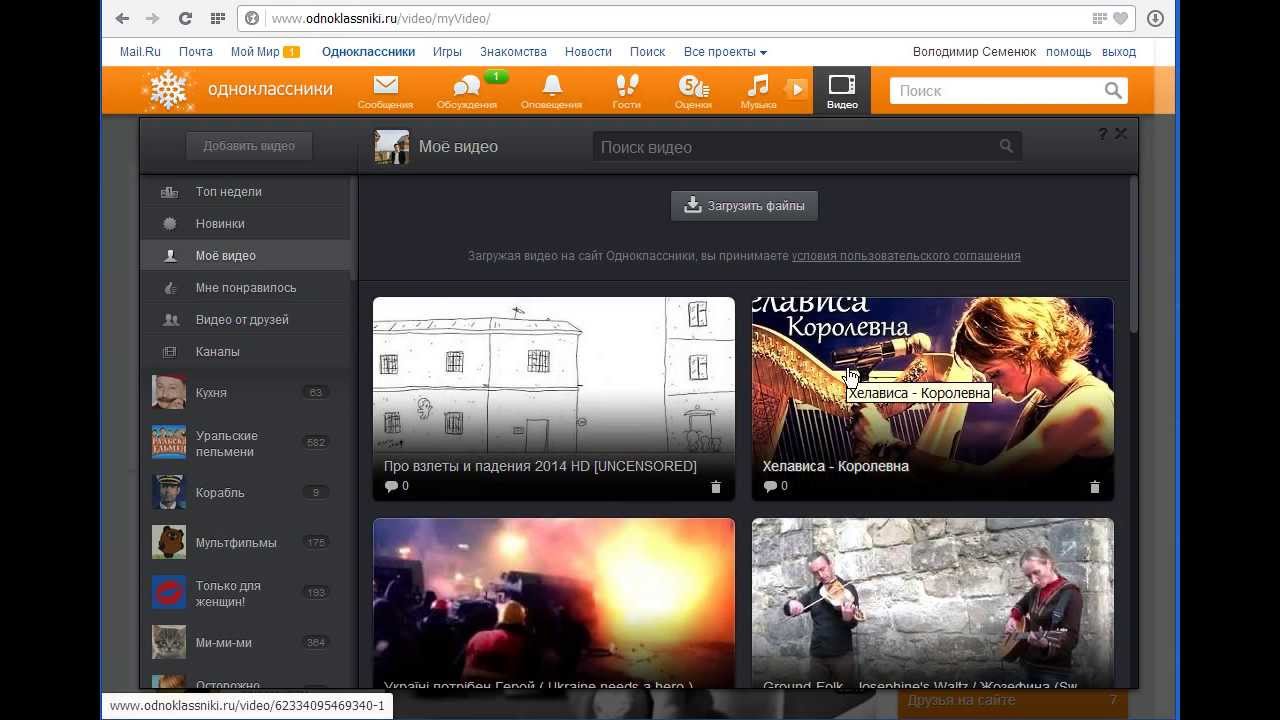Select Моё видео in sidebar

[245, 256]
